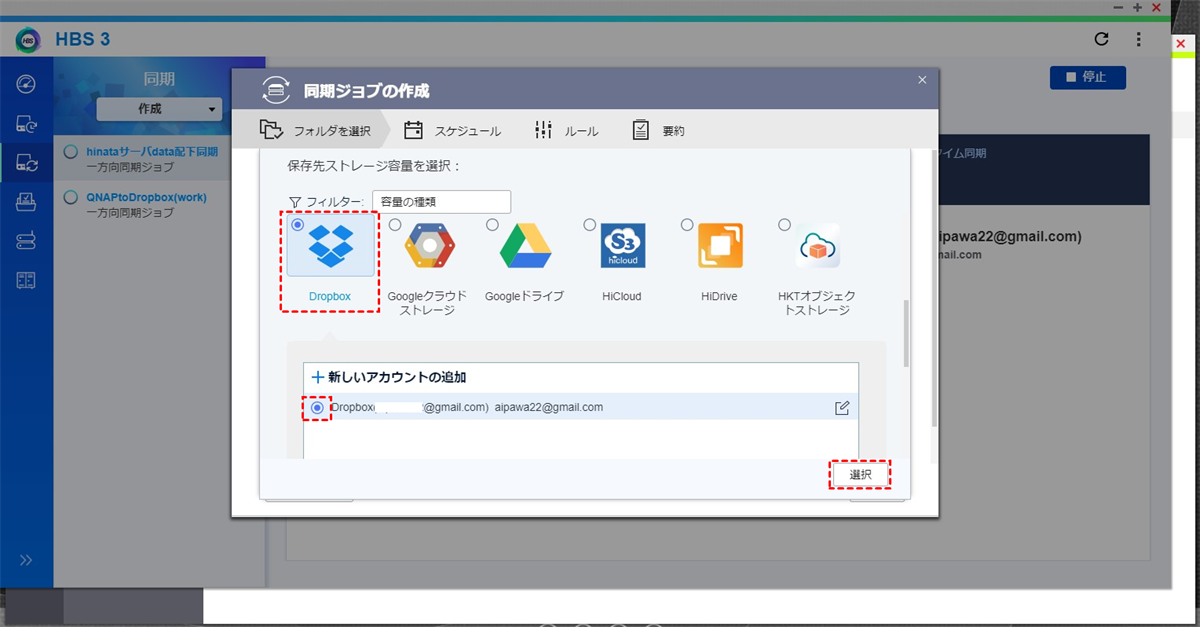Click the Google Drive icon
The image size is (1200, 627).
526,246
